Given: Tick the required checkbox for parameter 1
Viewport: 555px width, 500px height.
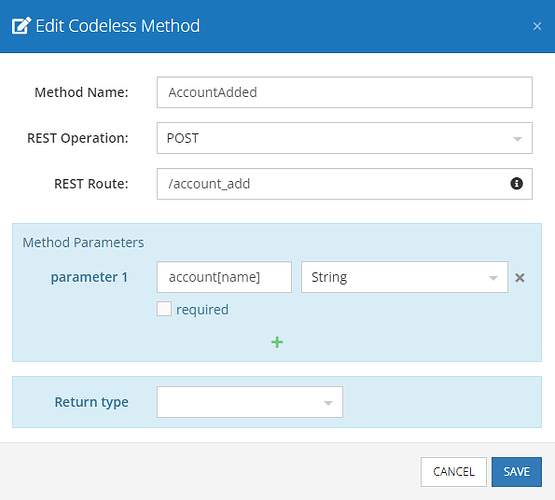Looking at the screenshot, I should pos(164,309).
